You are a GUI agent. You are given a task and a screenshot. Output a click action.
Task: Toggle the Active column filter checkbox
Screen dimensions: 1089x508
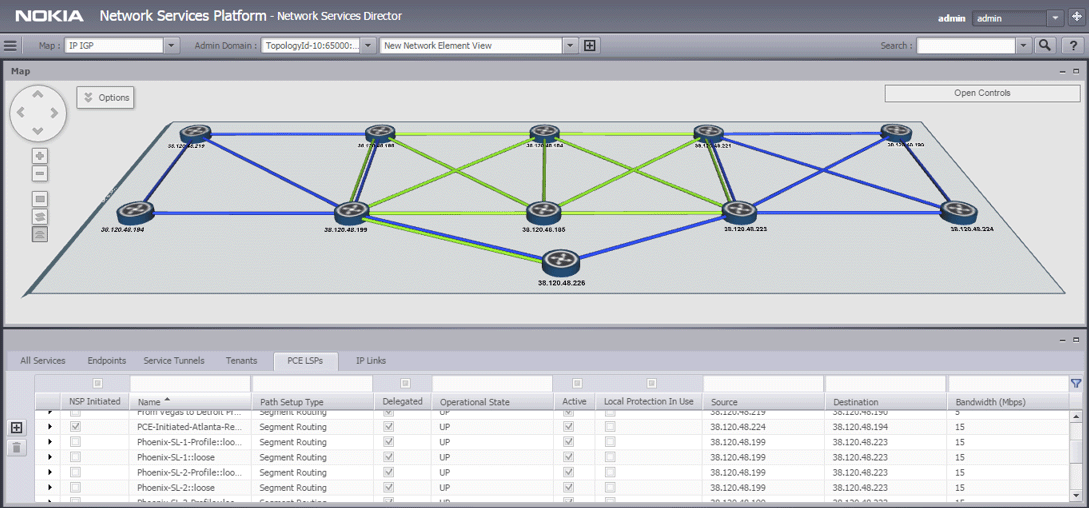coord(576,383)
